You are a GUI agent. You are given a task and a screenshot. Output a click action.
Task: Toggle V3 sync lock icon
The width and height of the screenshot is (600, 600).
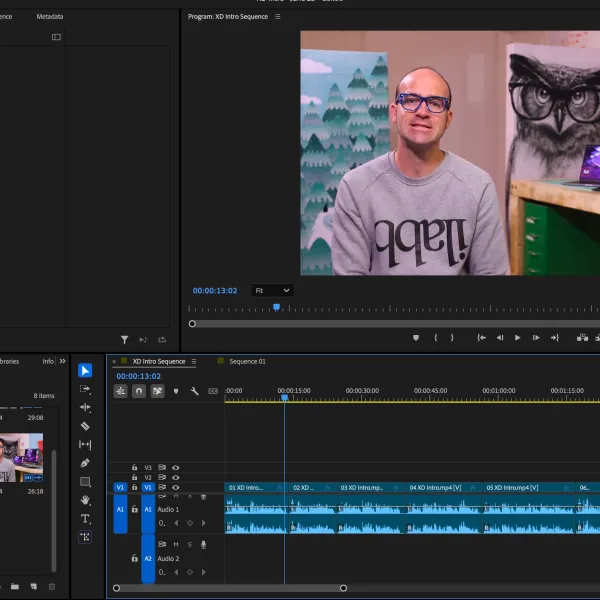coord(162,467)
